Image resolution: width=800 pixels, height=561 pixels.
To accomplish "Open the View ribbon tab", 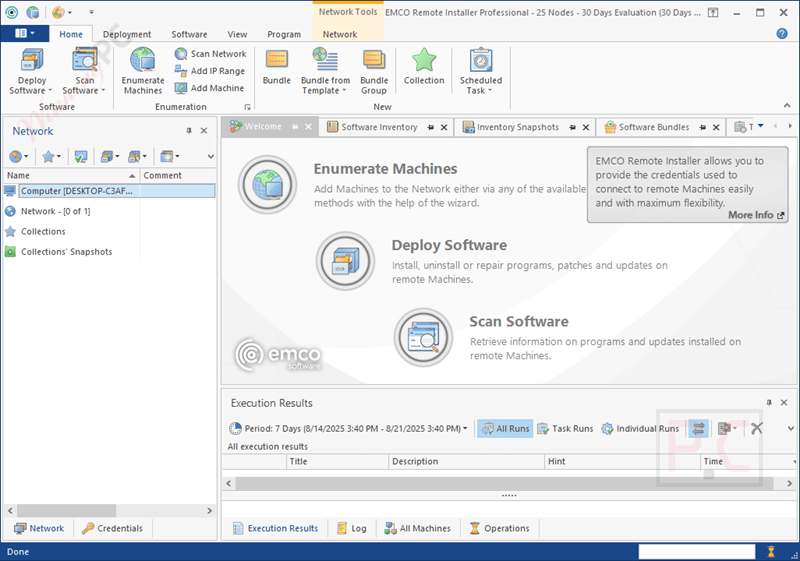I will pyautogui.click(x=237, y=34).
